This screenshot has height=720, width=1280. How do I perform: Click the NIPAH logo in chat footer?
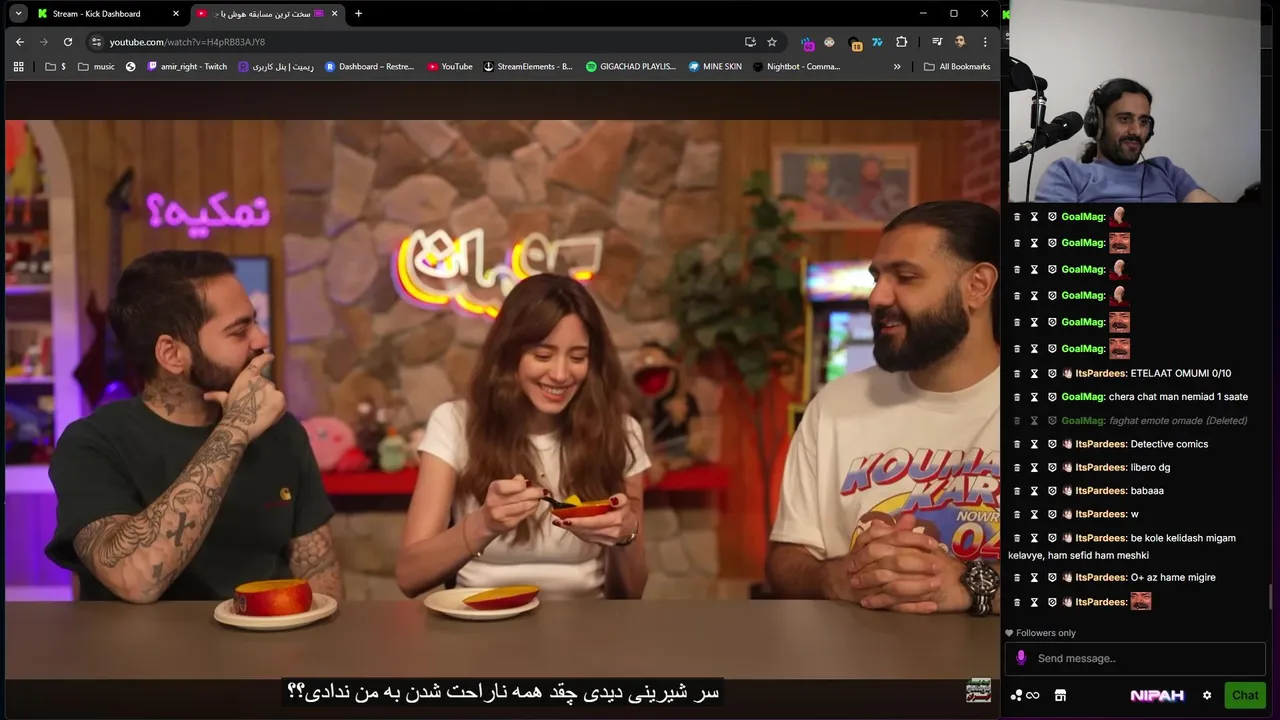click(x=1157, y=695)
